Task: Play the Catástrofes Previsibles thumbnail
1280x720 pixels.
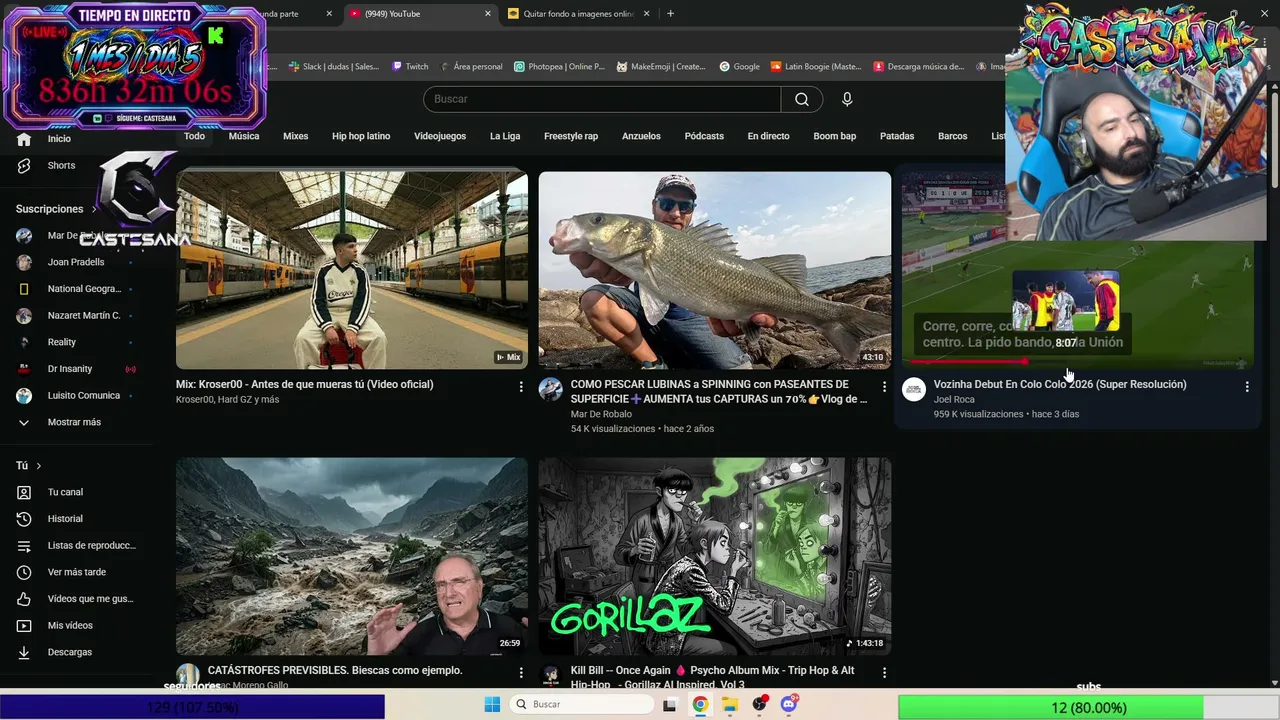Action: tap(352, 556)
